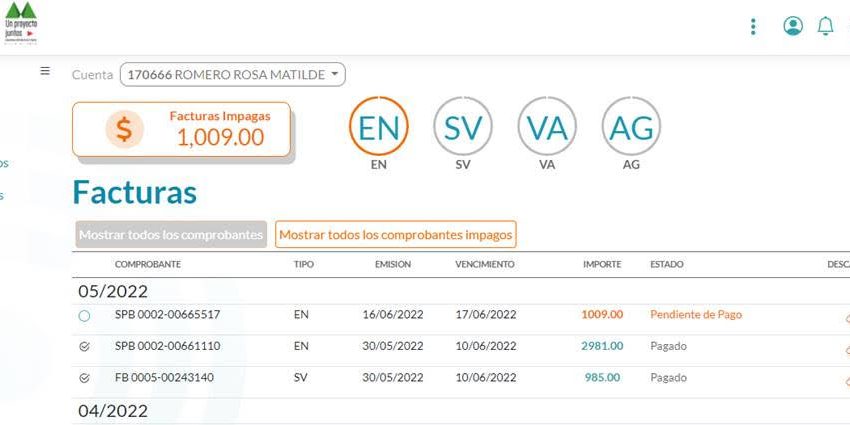Click Mostrar todos los comprobantes button
Viewport: 850px width, 425px height.
pyautogui.click(x=171, y=235)
